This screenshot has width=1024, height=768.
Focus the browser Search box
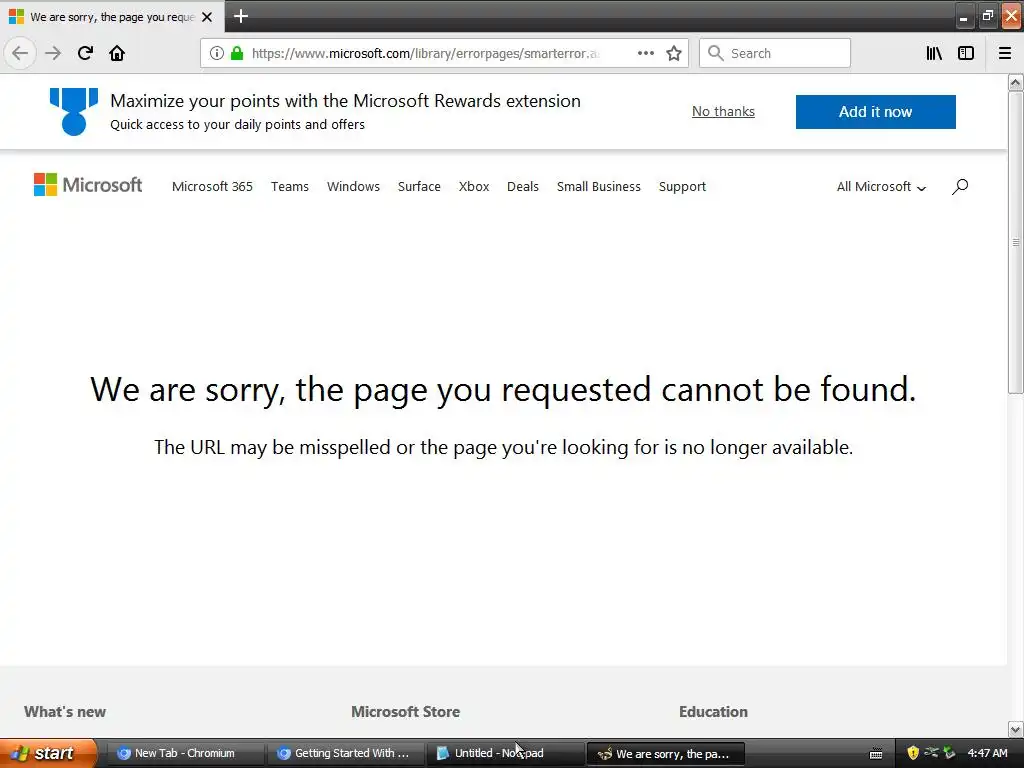coord(775,53)
